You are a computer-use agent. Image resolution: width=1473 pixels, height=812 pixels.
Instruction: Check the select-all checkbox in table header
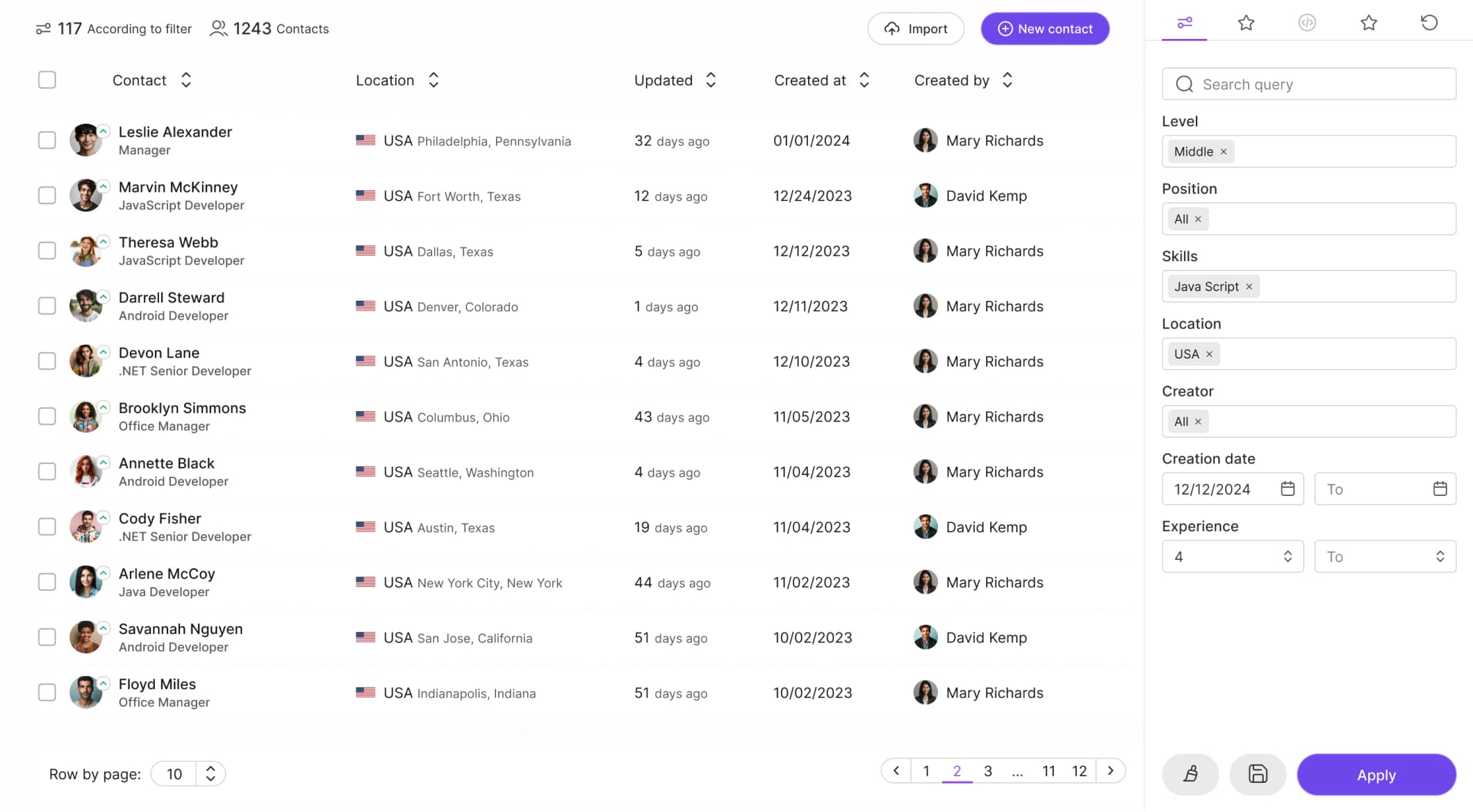(x=47, y=79)
